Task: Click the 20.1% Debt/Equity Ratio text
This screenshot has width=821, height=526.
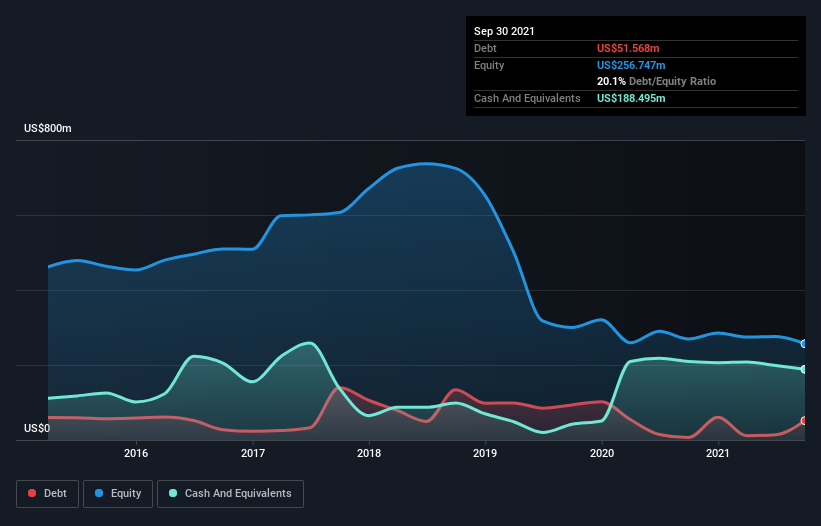Action: click(656, 81)
